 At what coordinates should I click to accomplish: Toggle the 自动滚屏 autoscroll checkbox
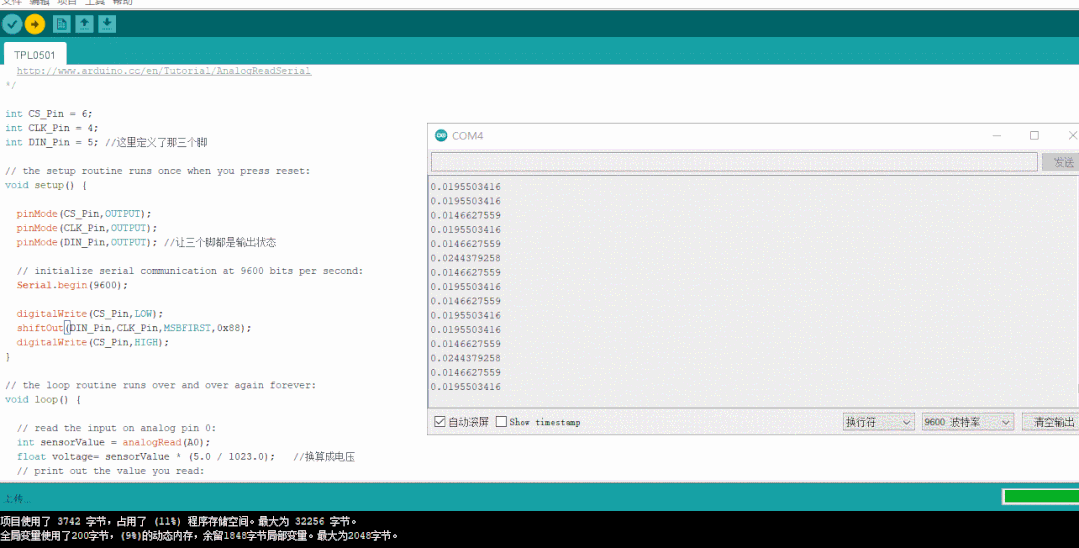coord(440,421)
